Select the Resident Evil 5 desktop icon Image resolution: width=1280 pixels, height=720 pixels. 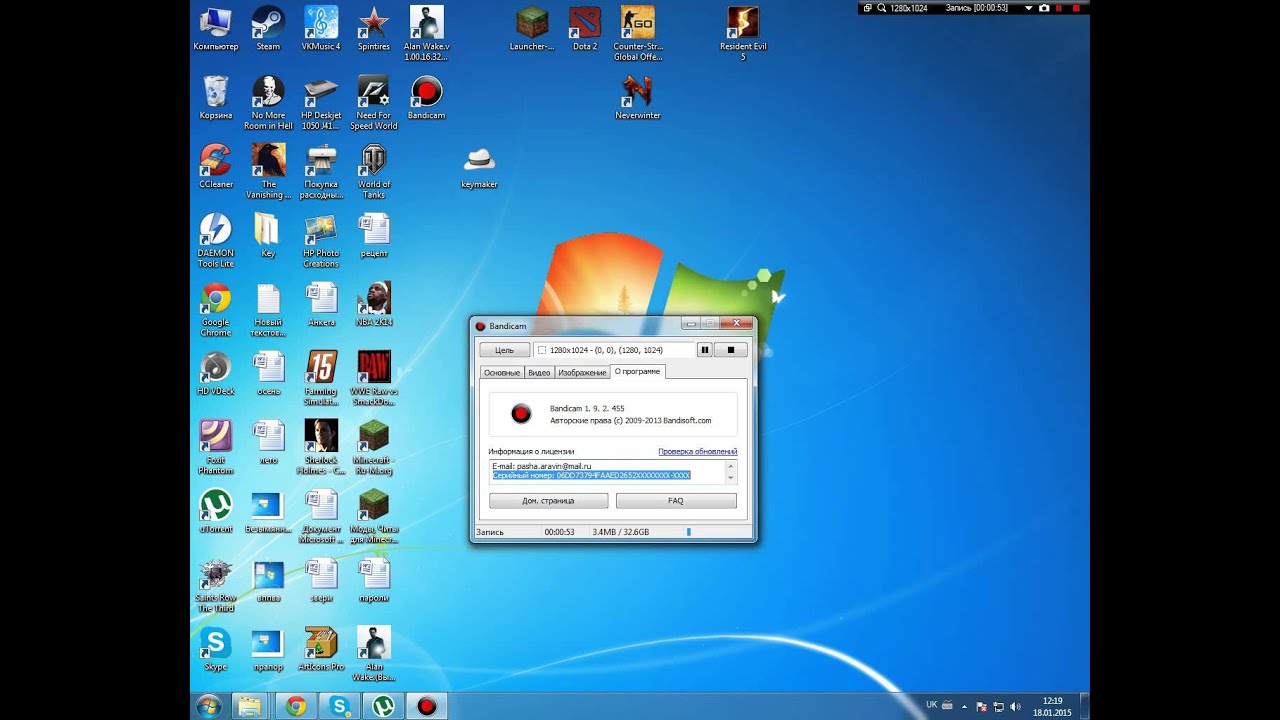coord(743,33)
